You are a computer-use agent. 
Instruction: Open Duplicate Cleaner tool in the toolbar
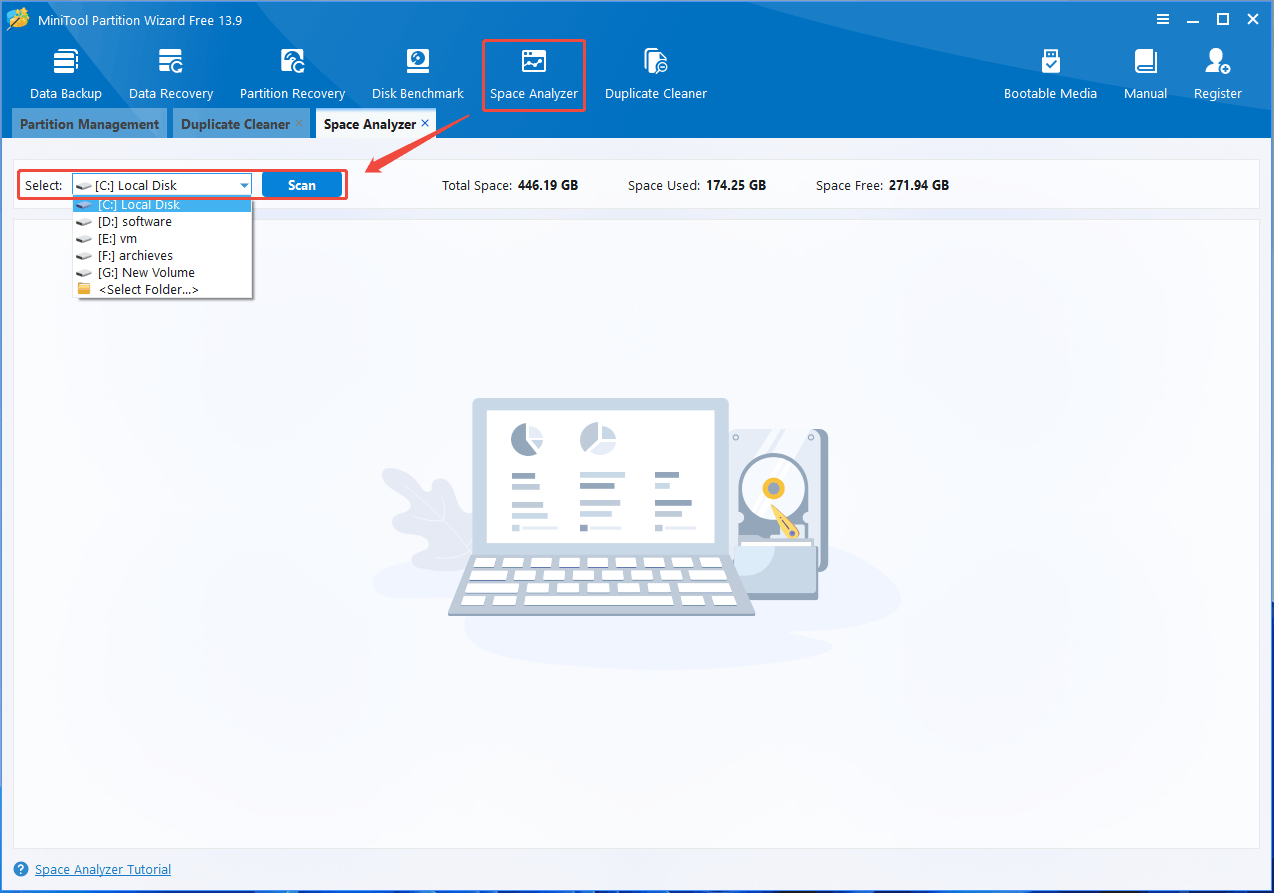(x=656, y=74)
